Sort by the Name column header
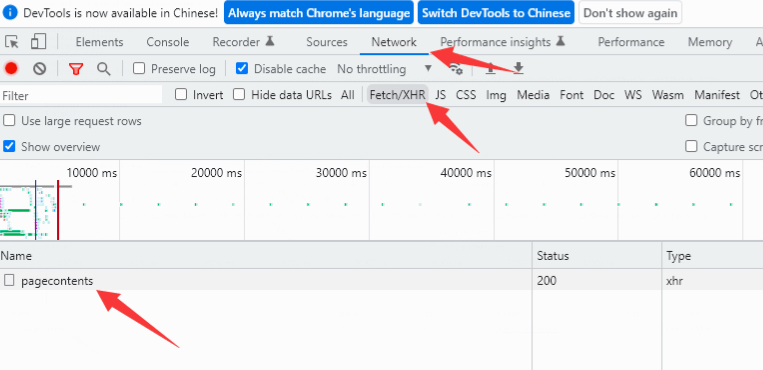763x370 pixels. pos(266,256)
